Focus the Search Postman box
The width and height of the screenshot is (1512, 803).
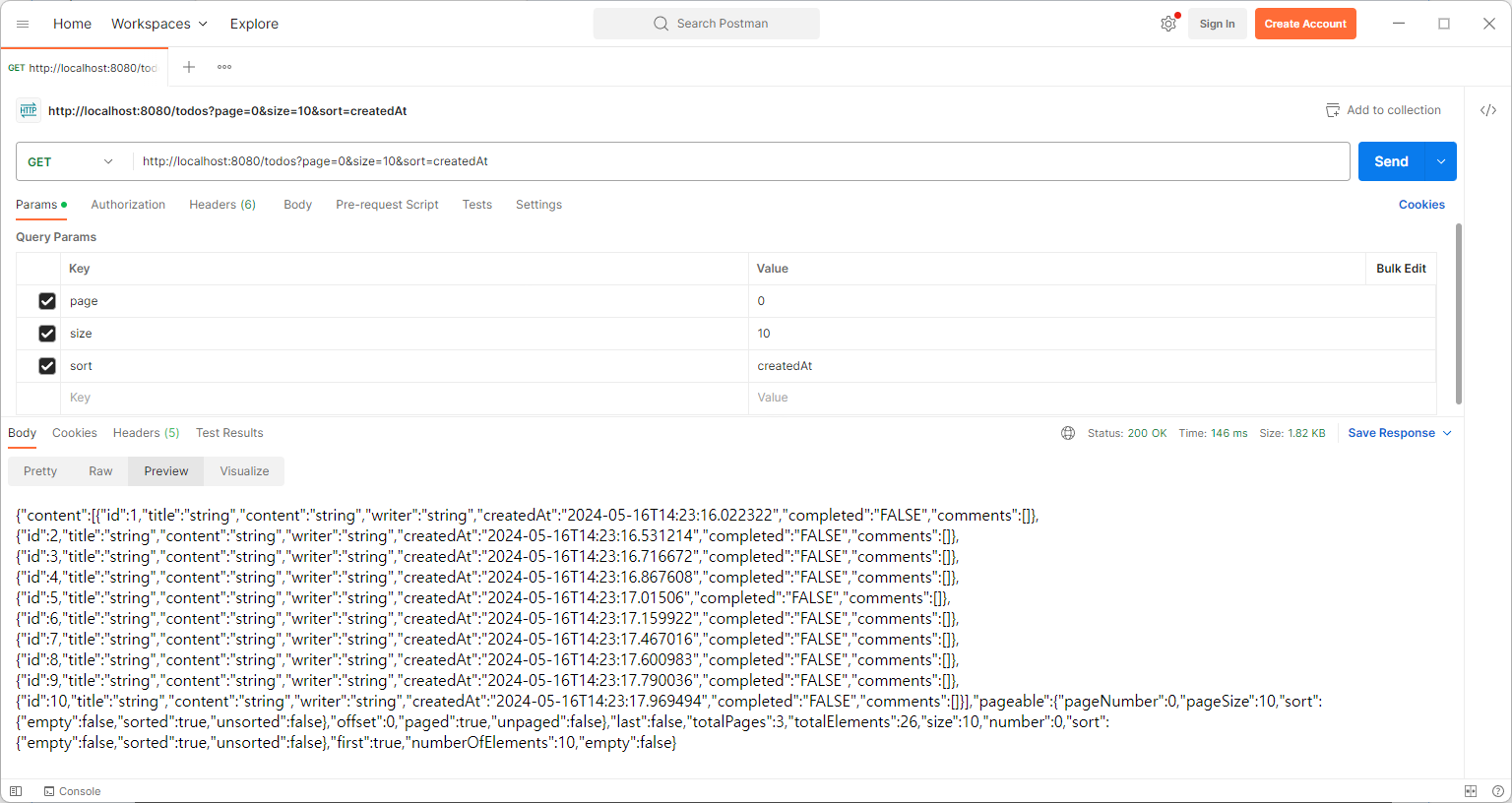click(x=706, y=24)
